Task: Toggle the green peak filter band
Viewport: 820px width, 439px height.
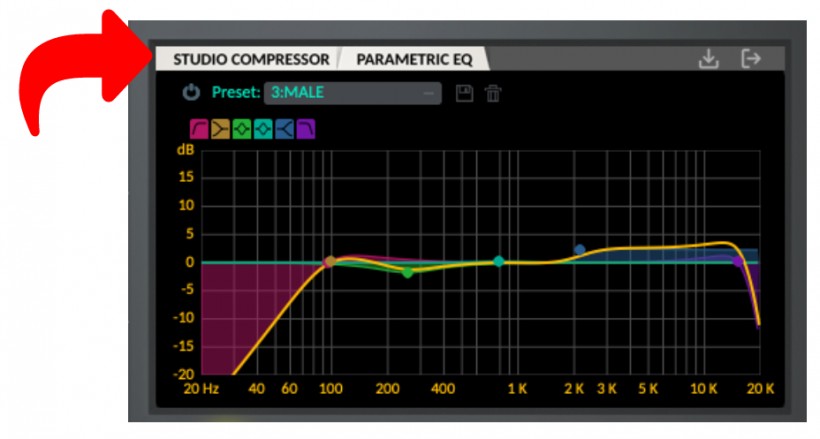Action: click(242, 129)
